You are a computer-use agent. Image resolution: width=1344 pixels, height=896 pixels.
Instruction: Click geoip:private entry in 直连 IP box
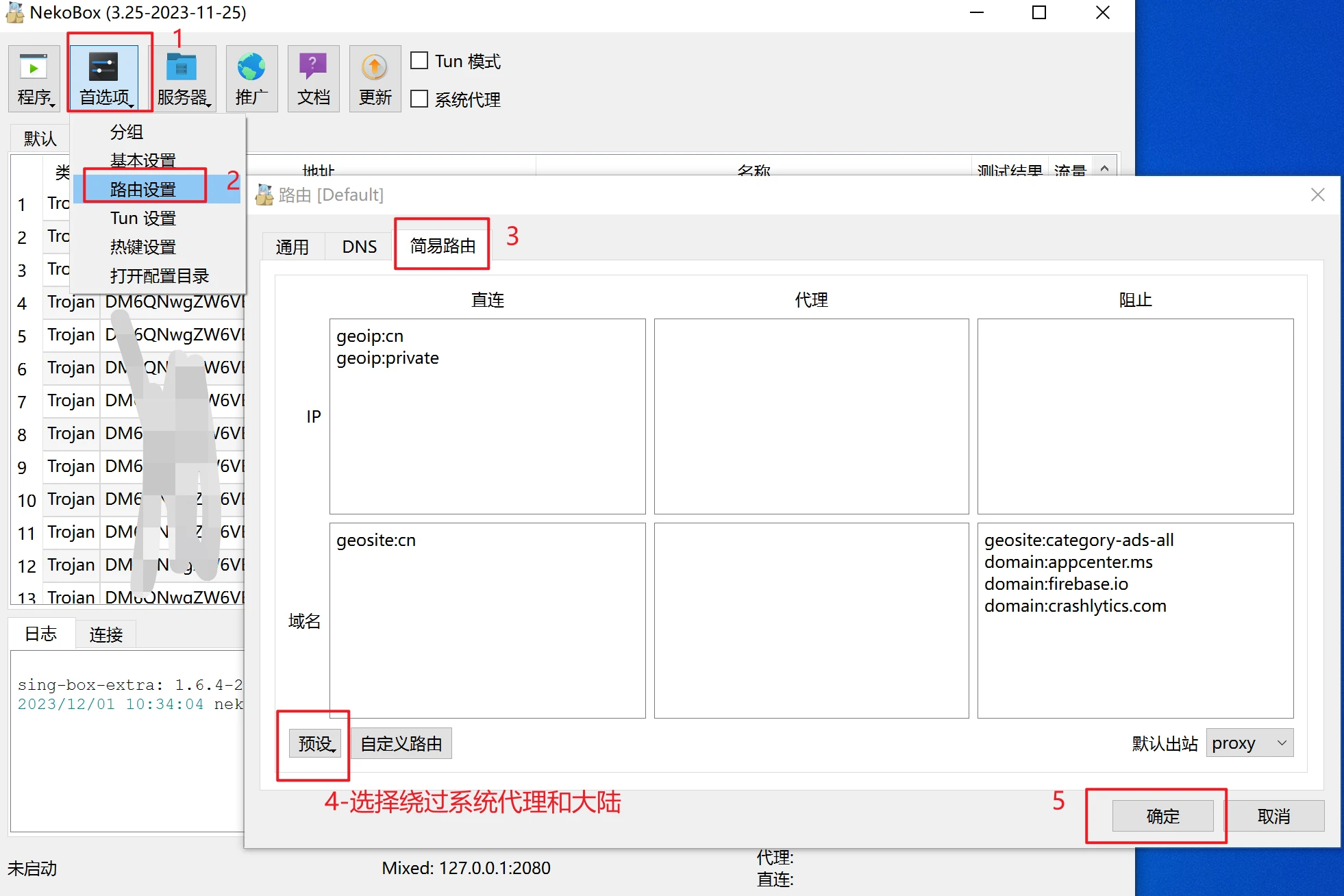388,358
